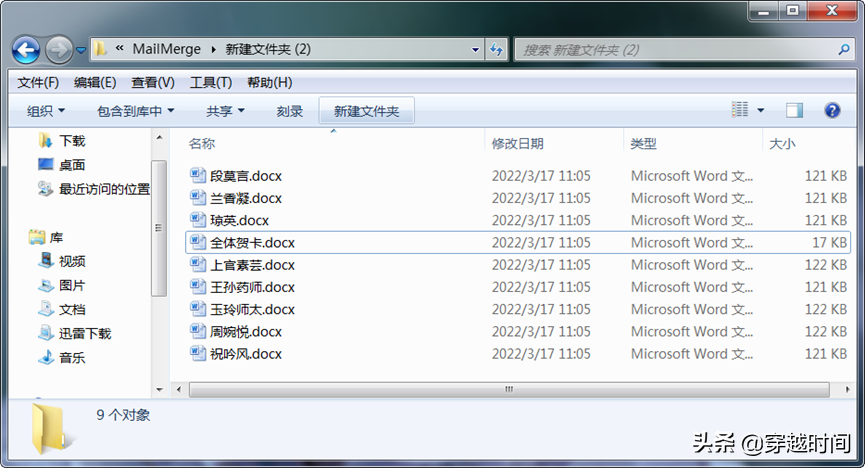Image resolution: width=865 pixels, height=468 pixels.
Task: Open the 帮助(H) menu
Action: point(269,83)
